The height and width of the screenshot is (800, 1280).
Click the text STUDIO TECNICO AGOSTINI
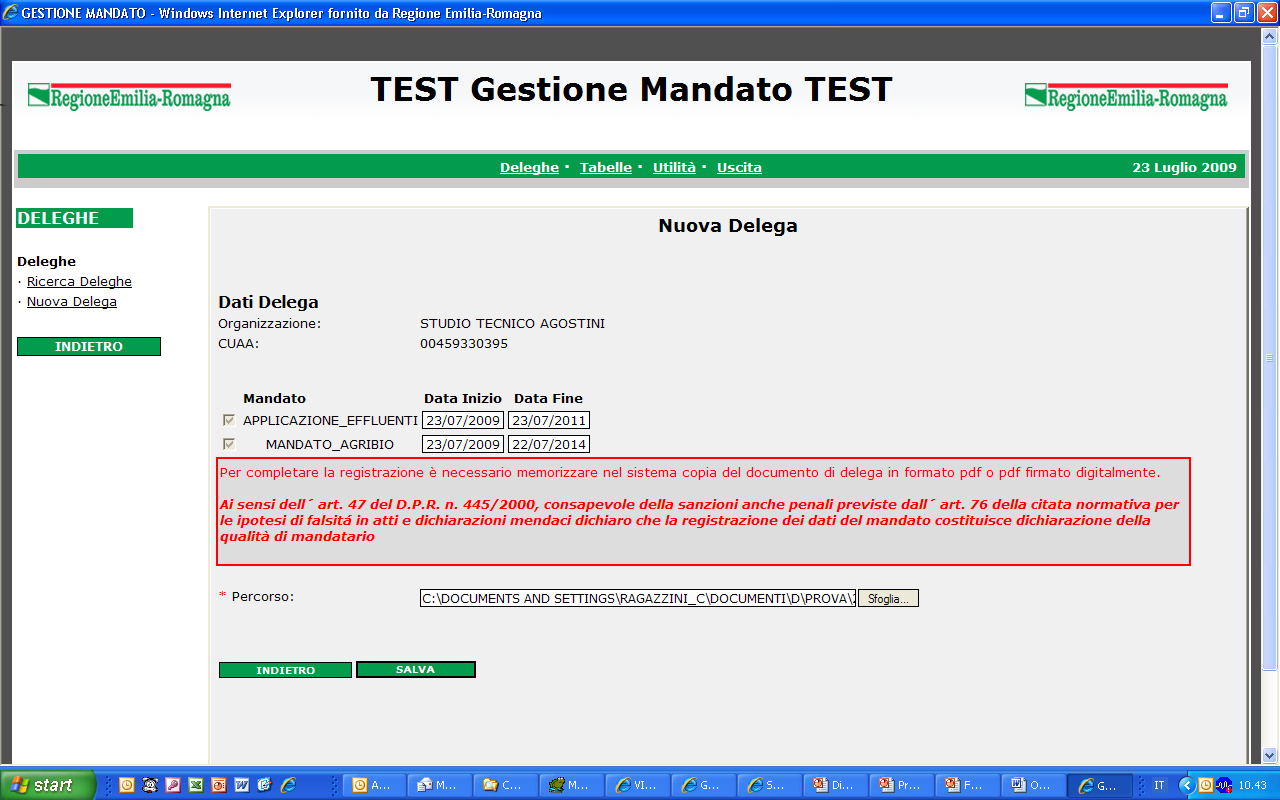point(512,324)
